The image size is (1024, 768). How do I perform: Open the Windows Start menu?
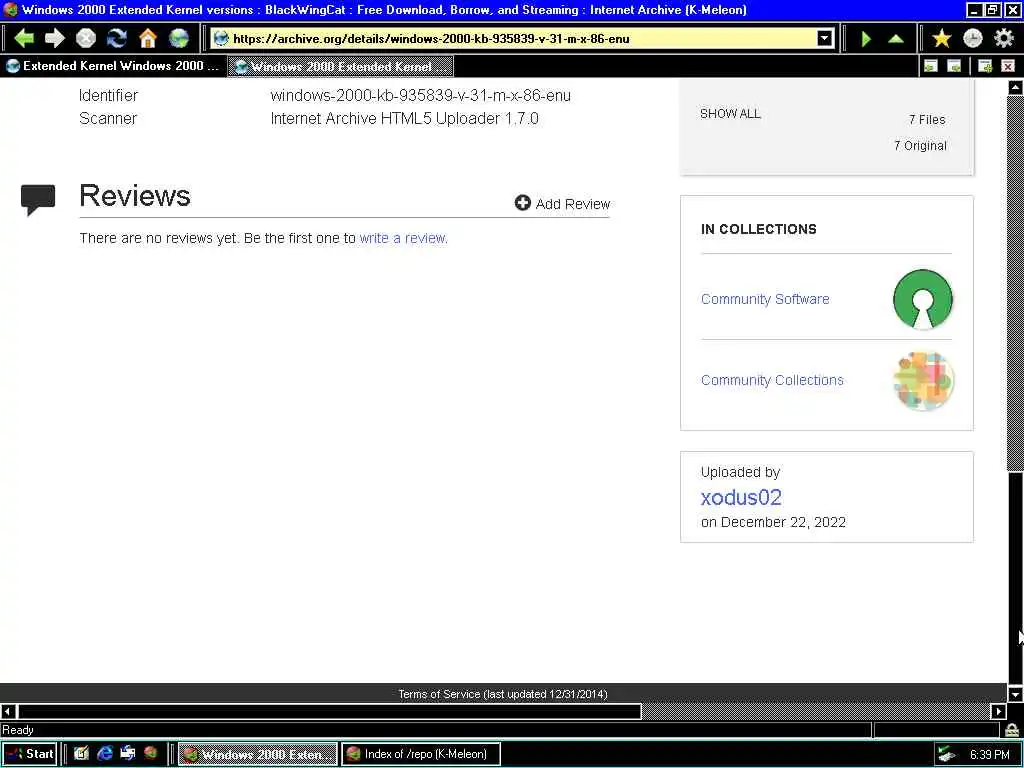(x=30, y=754)
